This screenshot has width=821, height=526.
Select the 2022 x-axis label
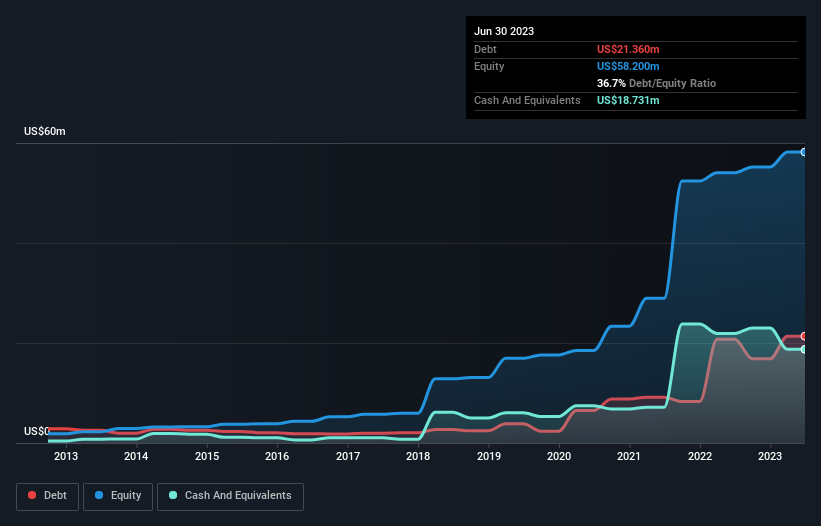click(700, 456)
